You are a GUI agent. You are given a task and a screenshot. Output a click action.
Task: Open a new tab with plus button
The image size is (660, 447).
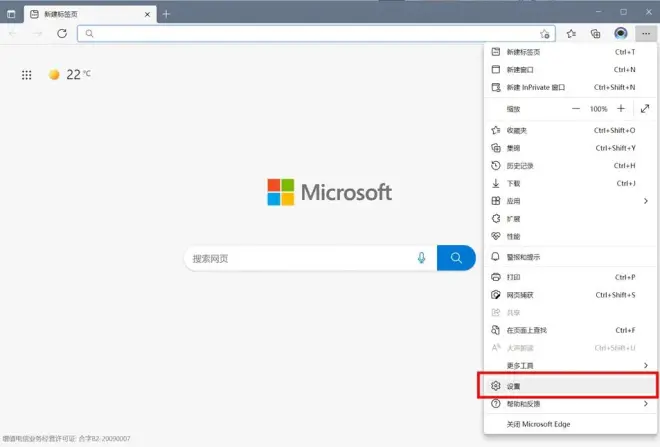(166, 14)
